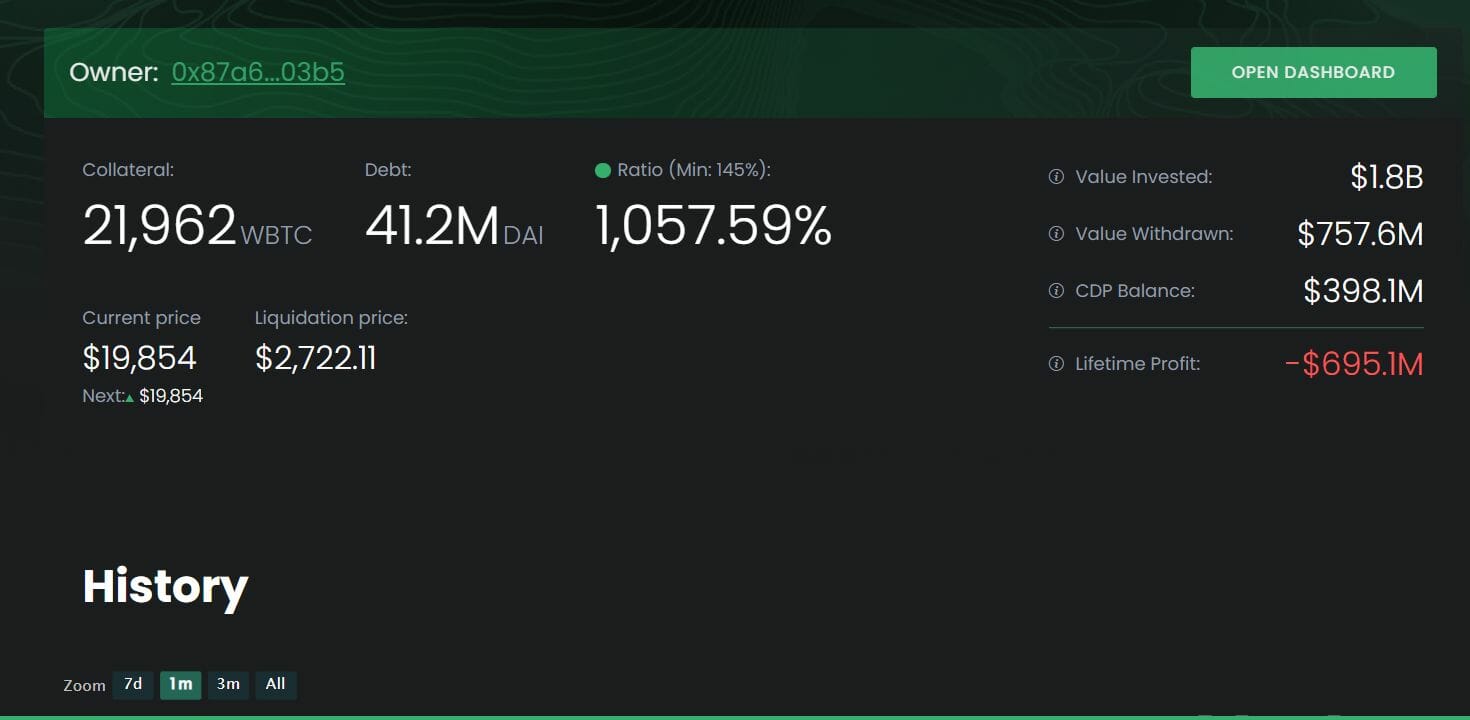Click the -$695.1M lifetime profit amount
This screenshot has width=1470, height=720.
[1354, 364]
